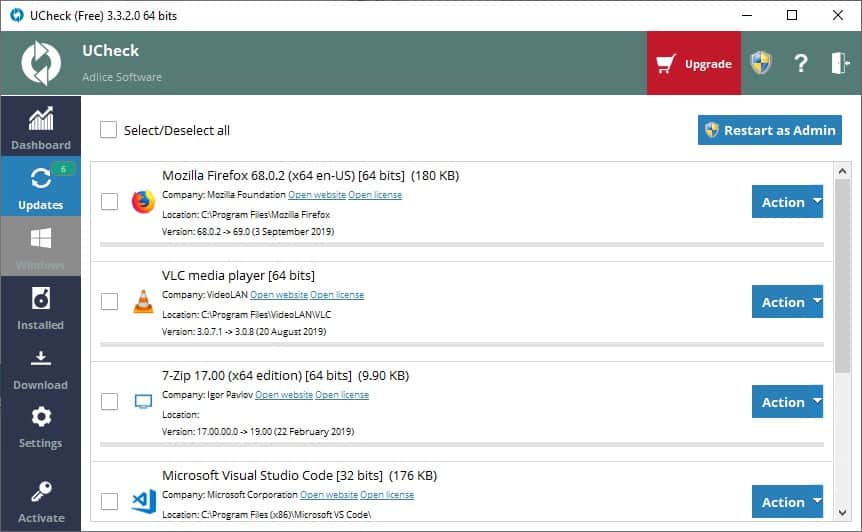Open the Installed tab in sidebar

41,307
